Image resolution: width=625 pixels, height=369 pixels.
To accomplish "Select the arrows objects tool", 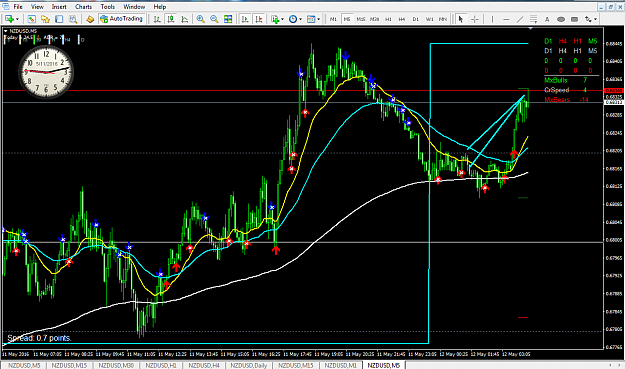I will pos(588,19).
